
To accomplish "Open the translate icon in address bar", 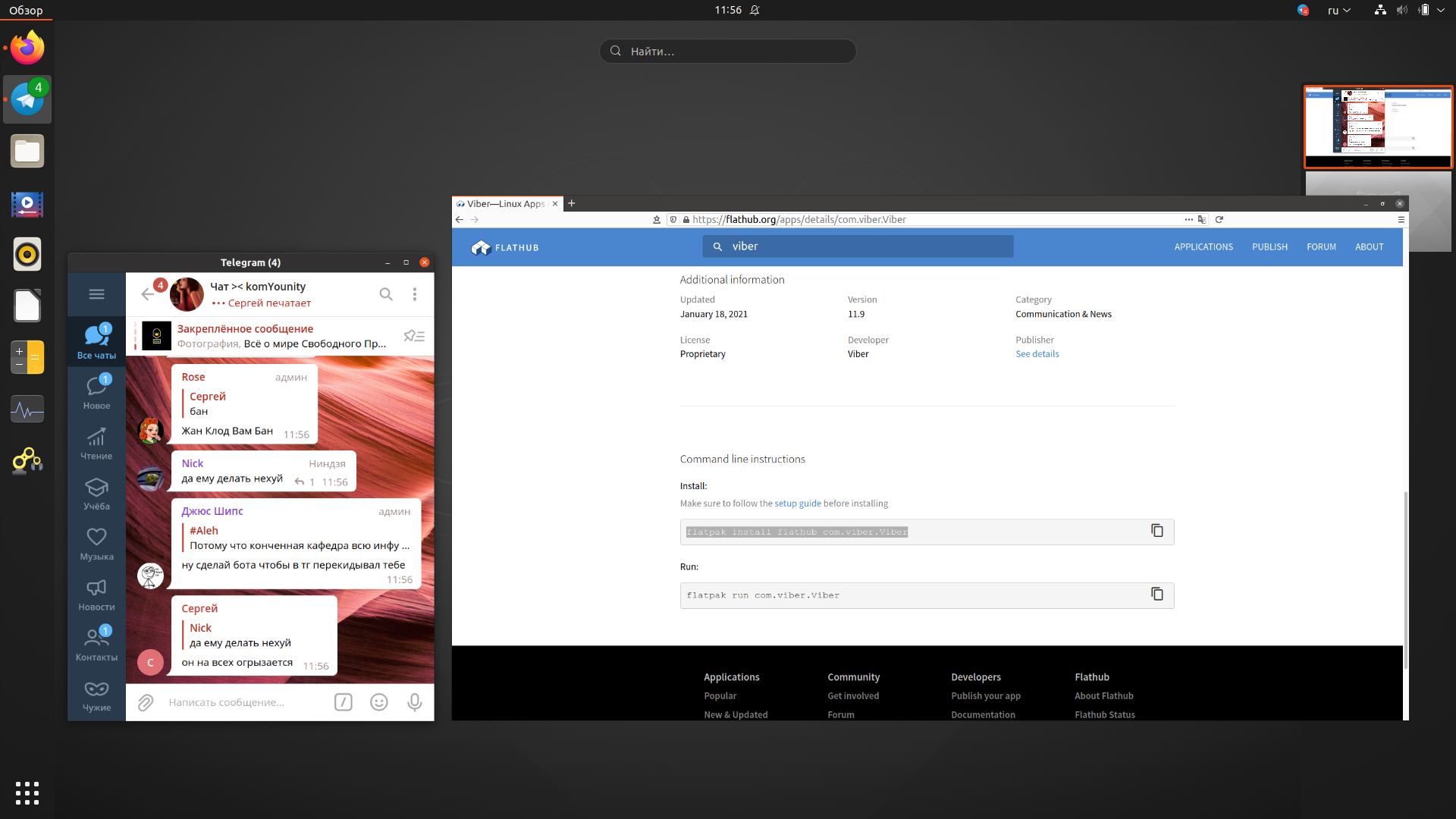I will (1202, 219).
